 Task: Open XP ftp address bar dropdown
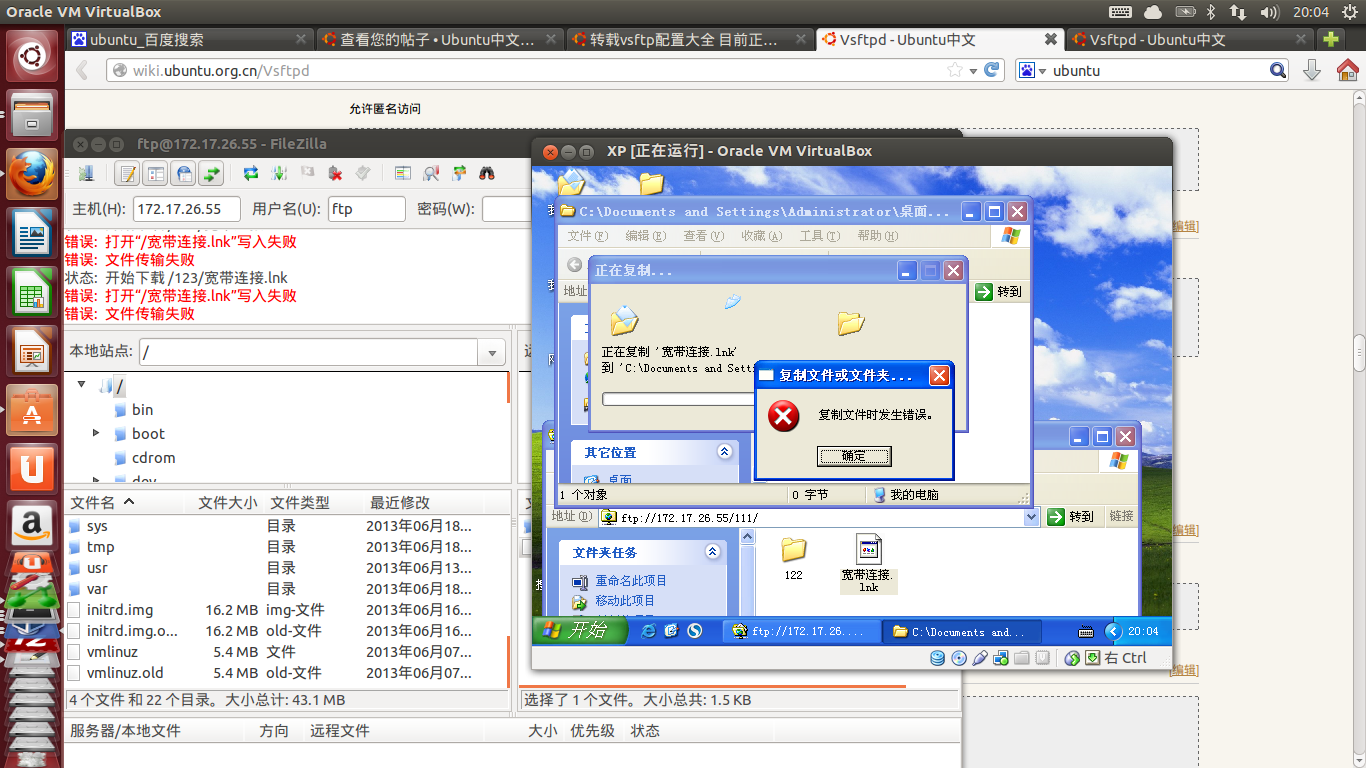(1032, 517)
